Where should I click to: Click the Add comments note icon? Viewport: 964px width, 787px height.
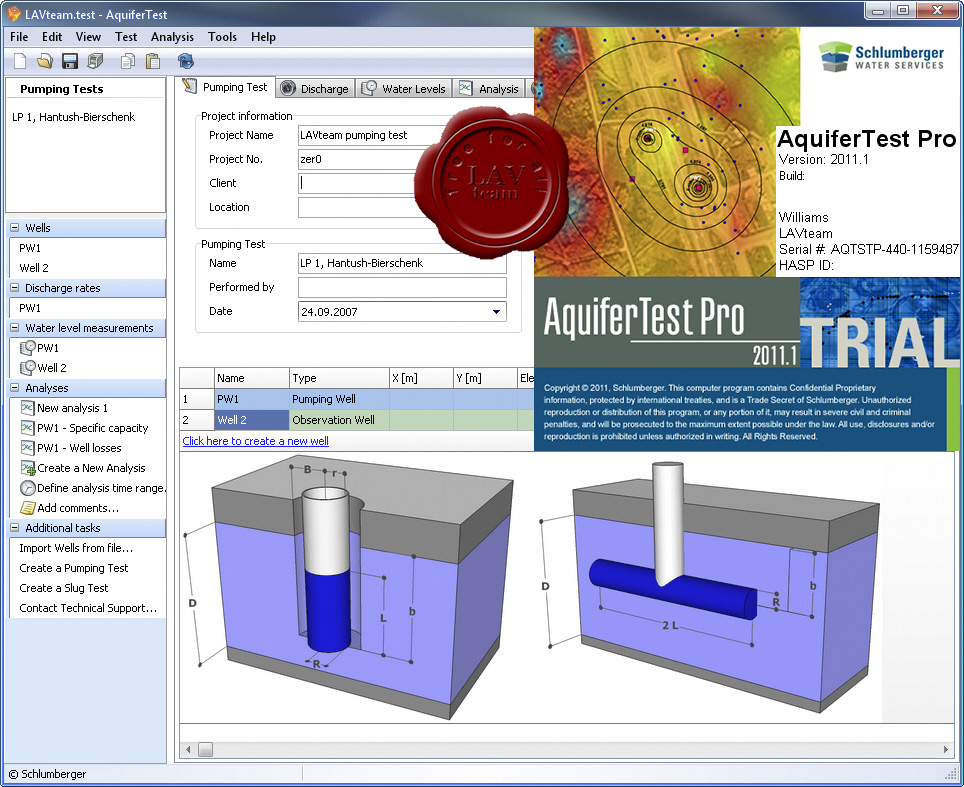point(28,508)
